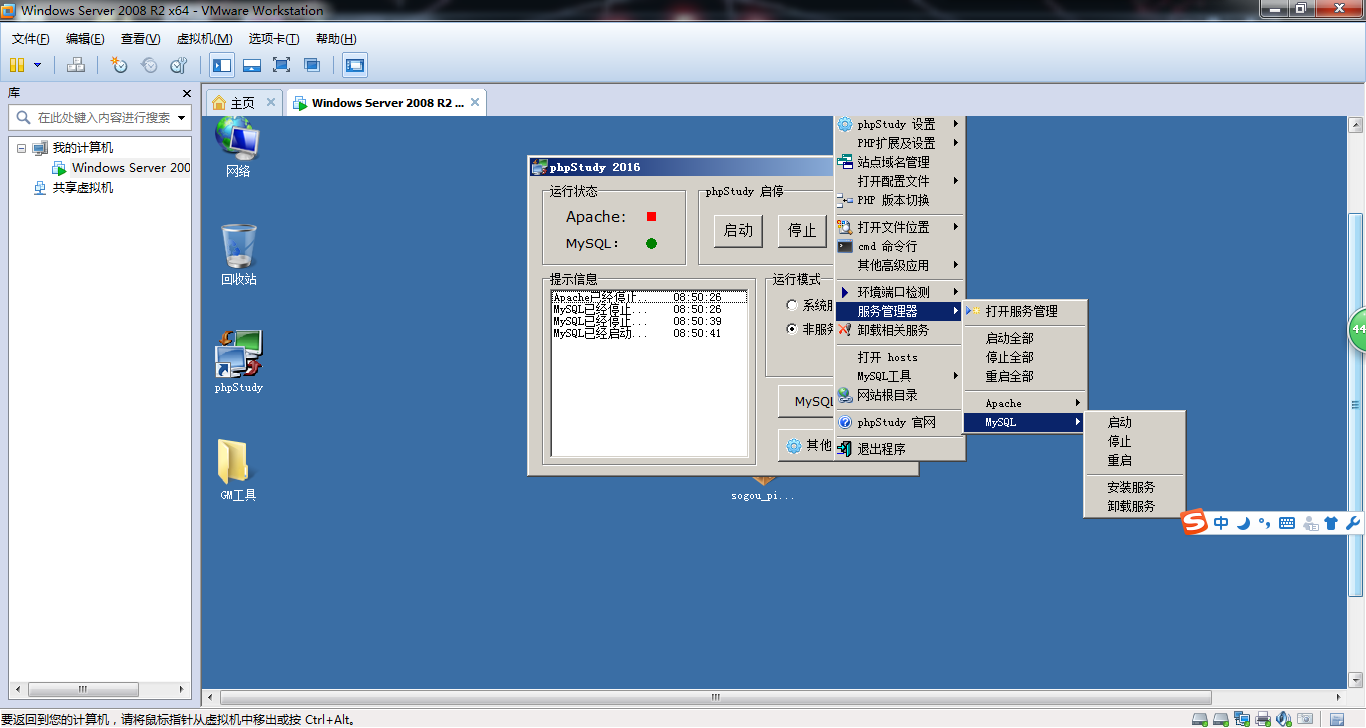Choose 退出程序 to exit phpStudy
This screenshot has width=1366, height=728.
[900, 449]
